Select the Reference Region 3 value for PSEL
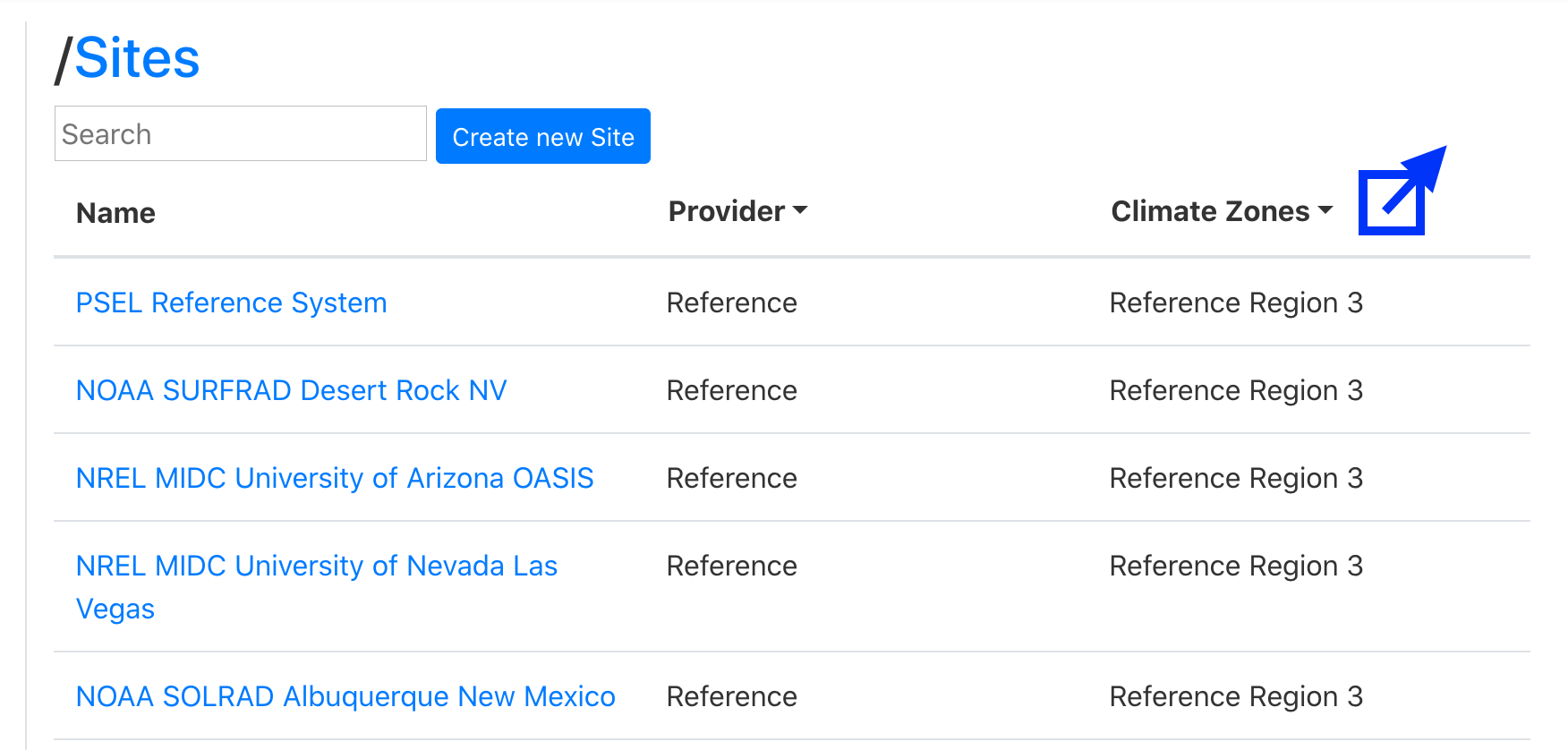This screenshot has height=750, width=1568. coord(1236,303)
